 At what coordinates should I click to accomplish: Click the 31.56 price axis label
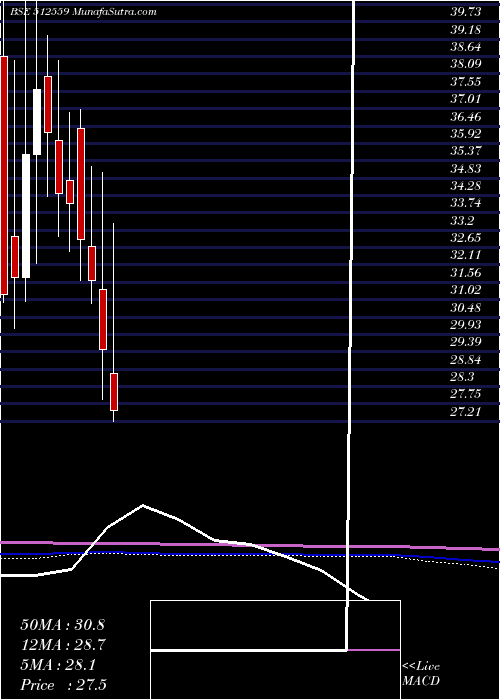tap(466, 273)
